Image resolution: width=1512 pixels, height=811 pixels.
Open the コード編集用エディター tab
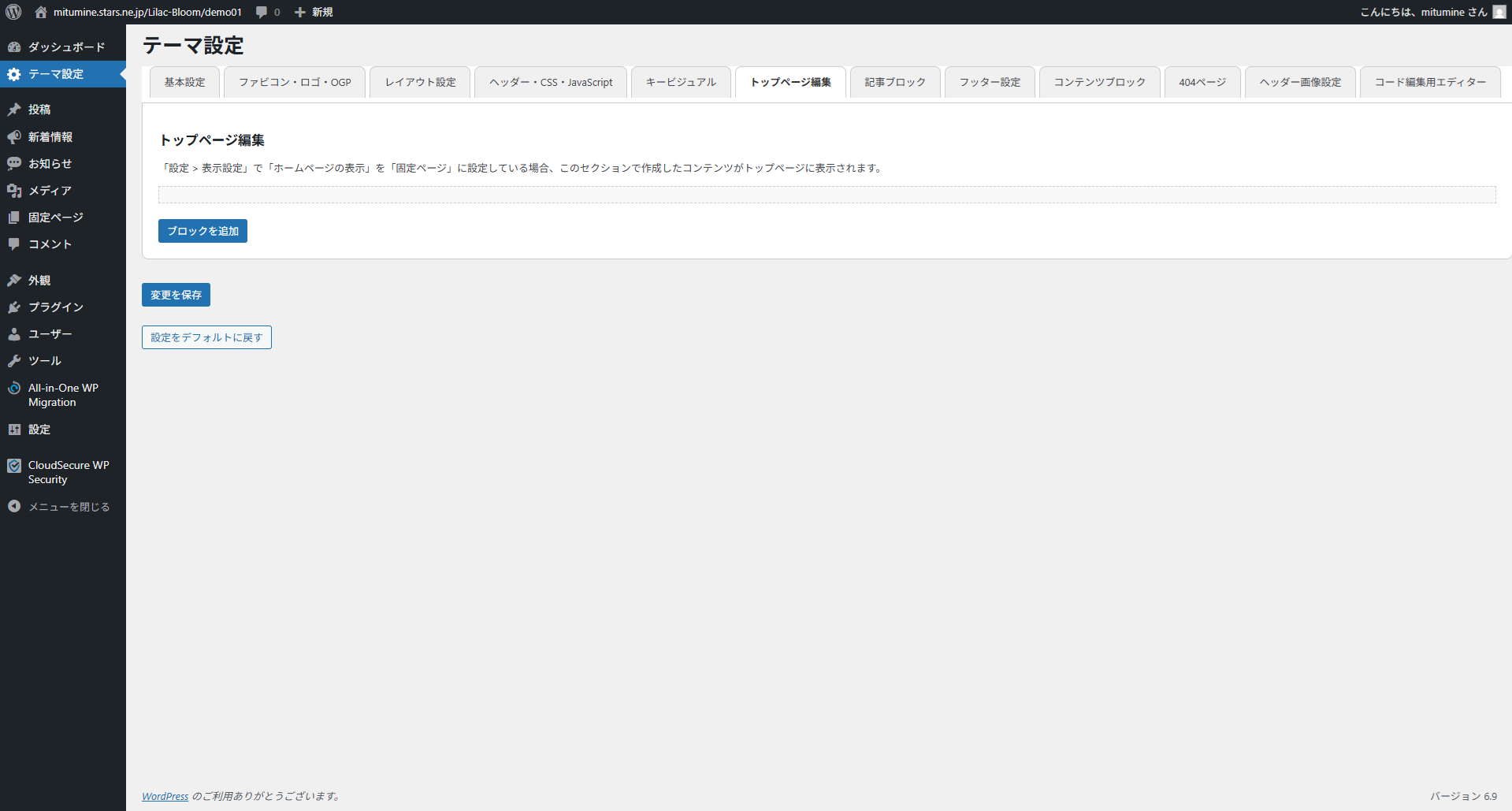point(1430,82)
